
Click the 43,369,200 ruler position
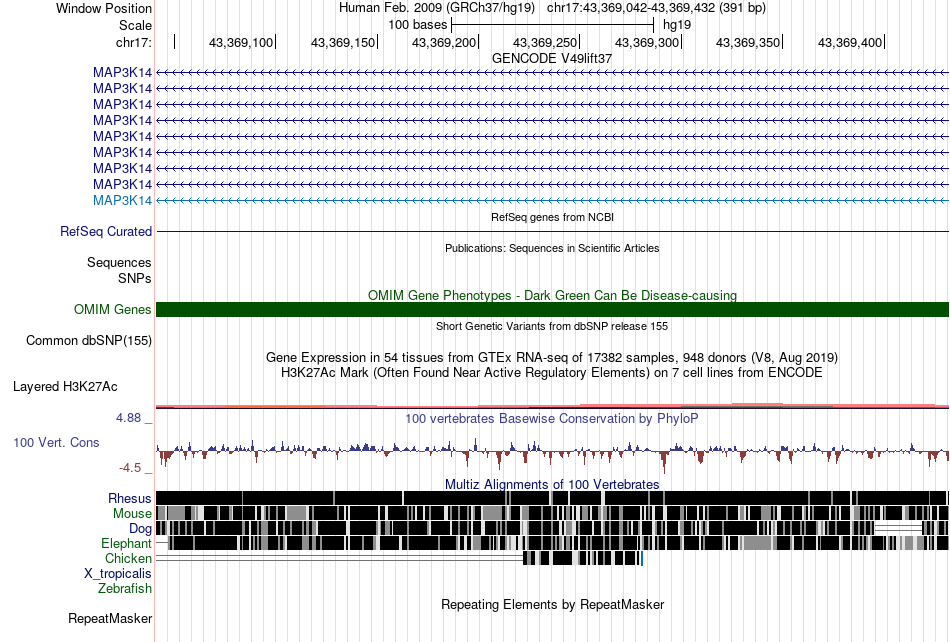tap(443, 42)
